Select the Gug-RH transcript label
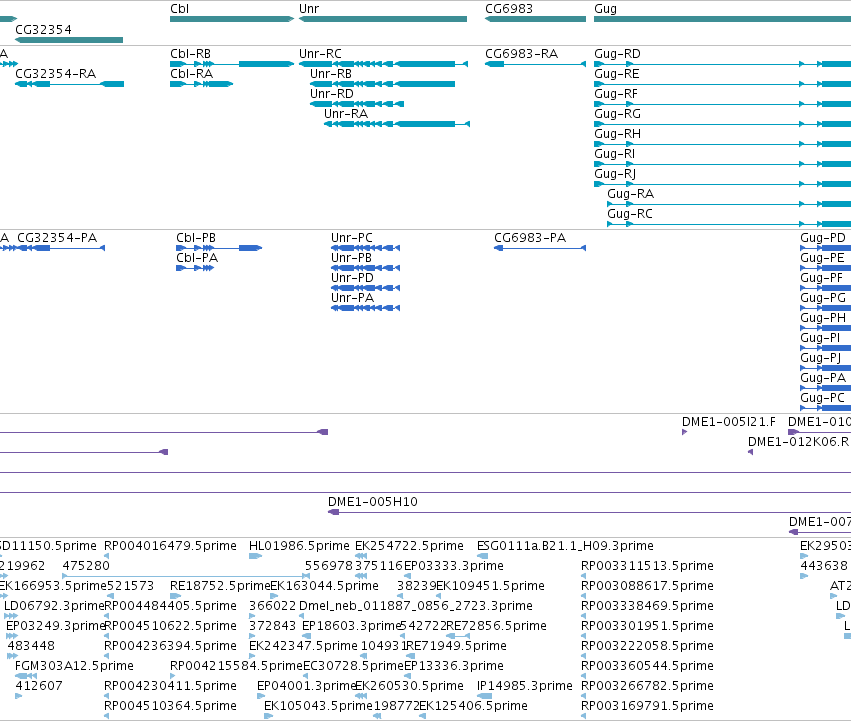Image resolution: width=851 pixels, height=721 pixels. 618,135
